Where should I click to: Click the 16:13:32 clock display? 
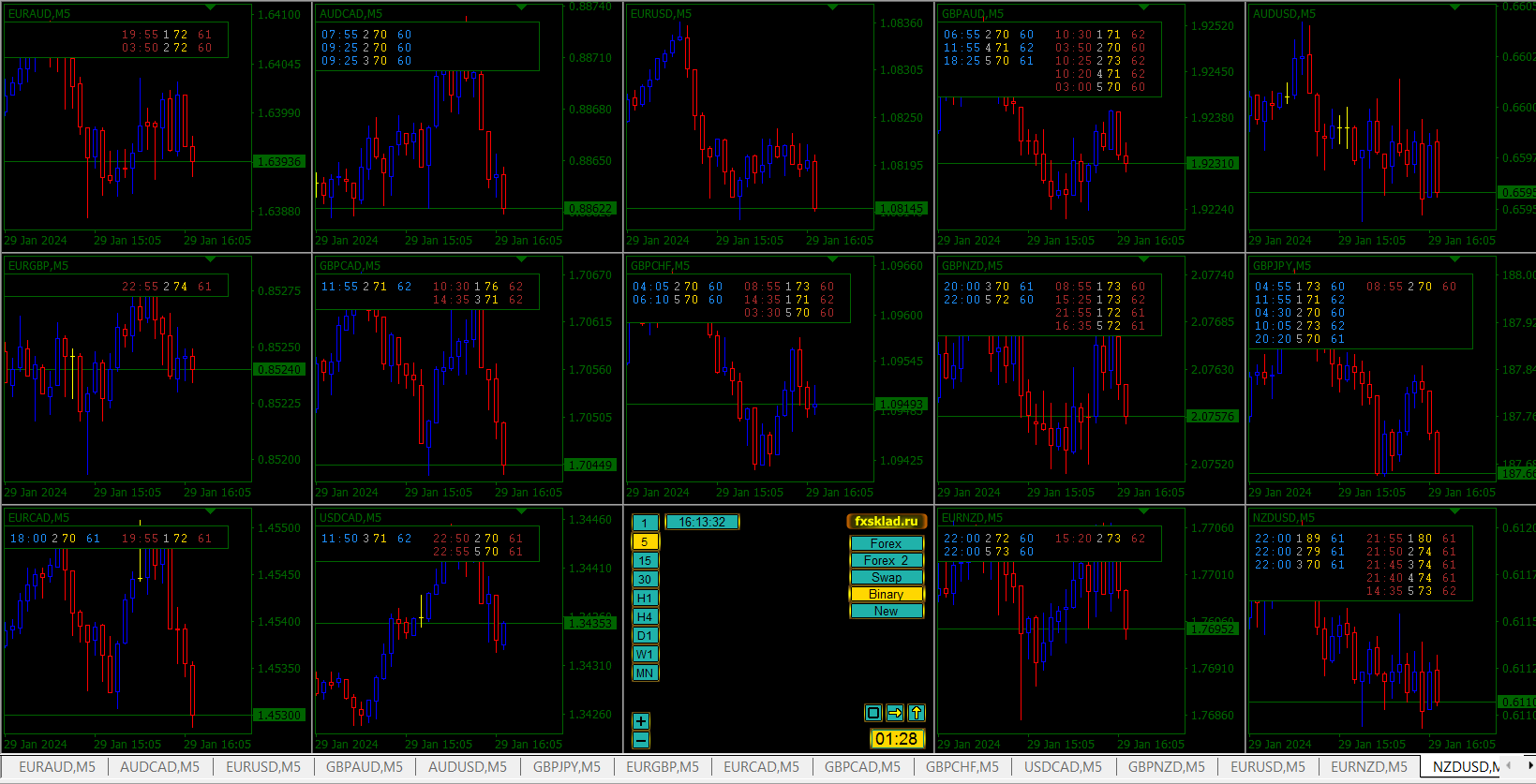pyautogui.click(x=702, y=522)
